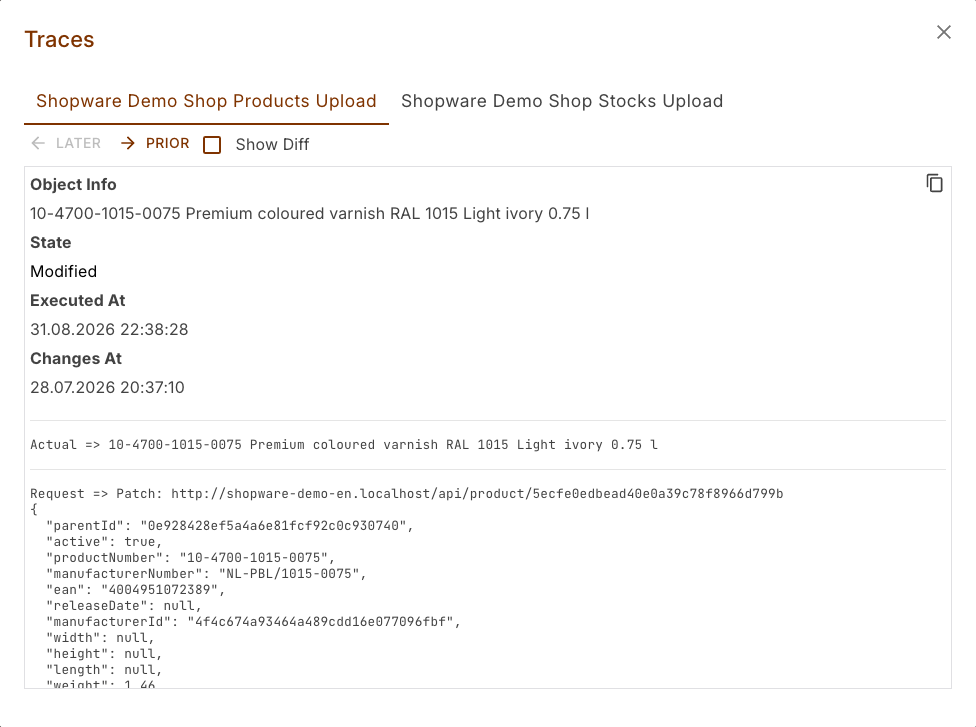Click the left arrow icon beside LATER

(x=38, y=143)
